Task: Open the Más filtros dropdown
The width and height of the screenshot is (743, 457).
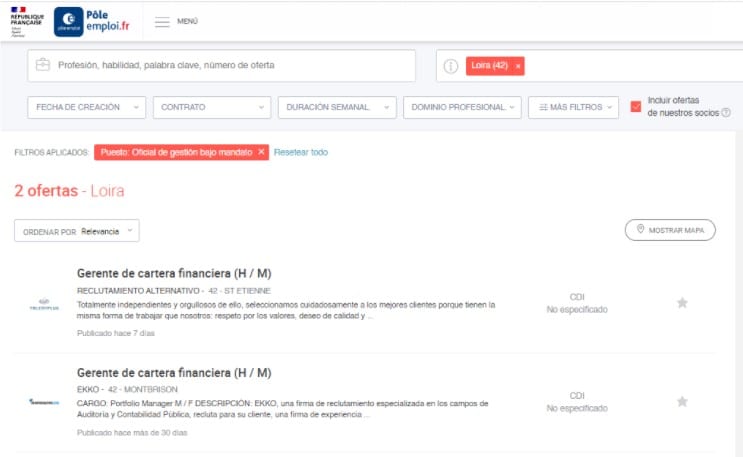Action: pyautogui.click(x=573, y=107)
